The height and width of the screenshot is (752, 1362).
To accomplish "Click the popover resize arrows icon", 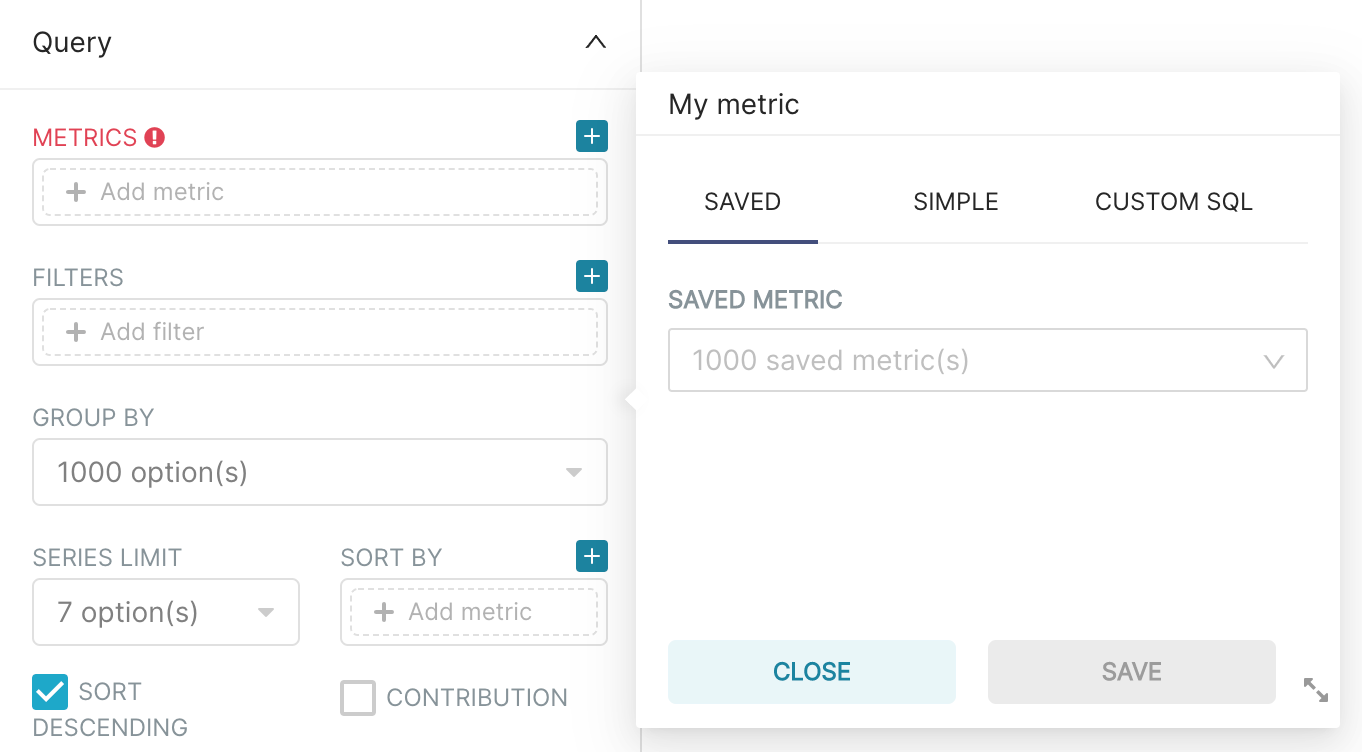I will 1316,690.
